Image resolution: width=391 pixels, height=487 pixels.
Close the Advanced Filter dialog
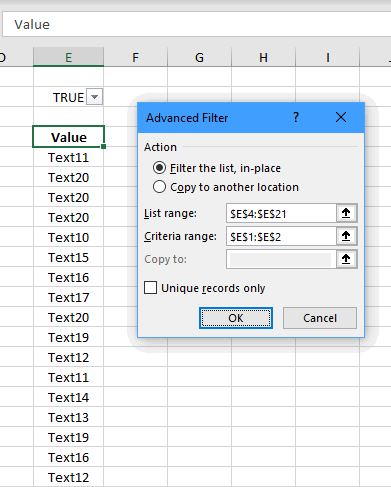[341, 117]
